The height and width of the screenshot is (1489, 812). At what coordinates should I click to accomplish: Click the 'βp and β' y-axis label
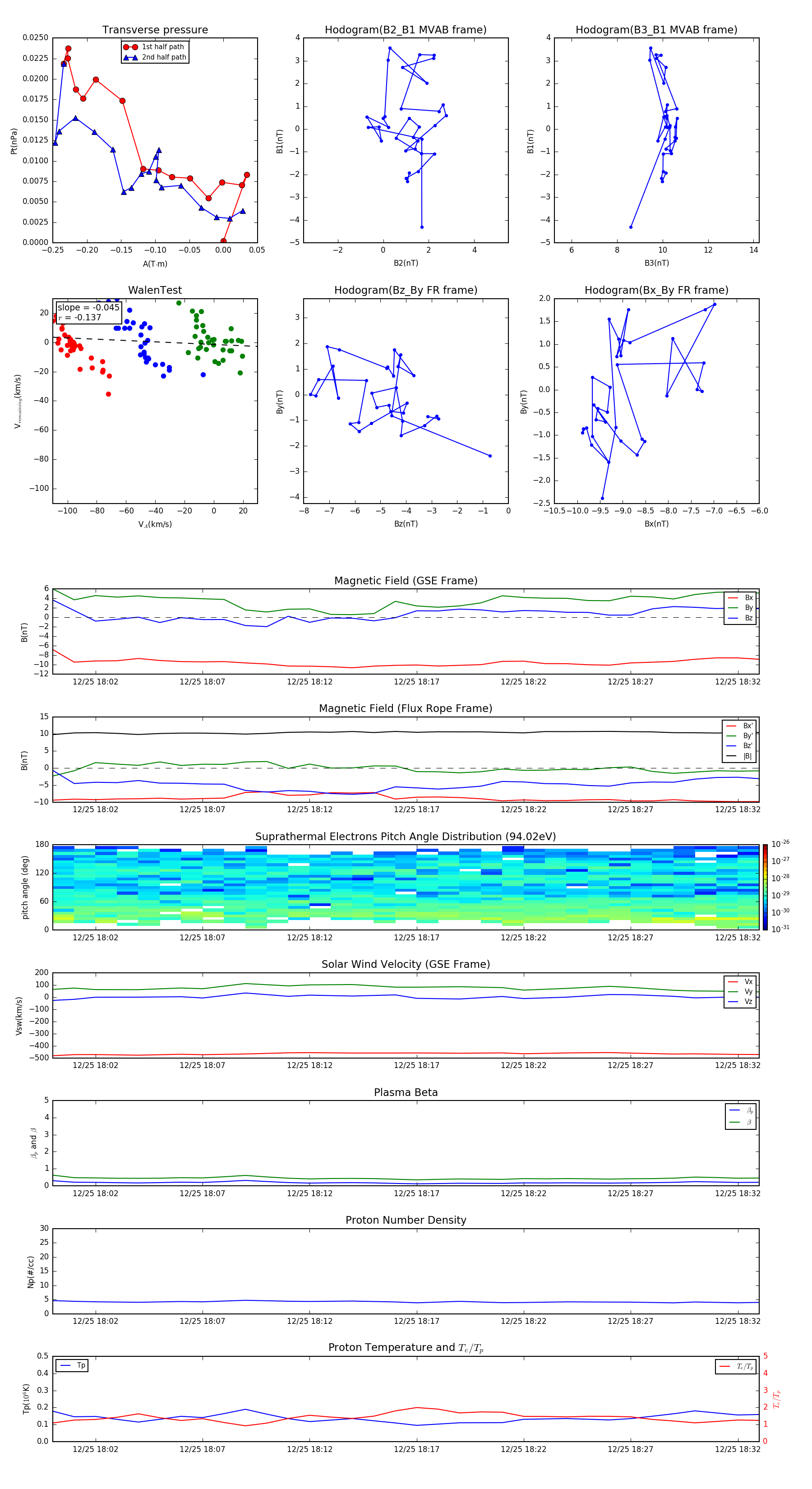coord(33,1143)
